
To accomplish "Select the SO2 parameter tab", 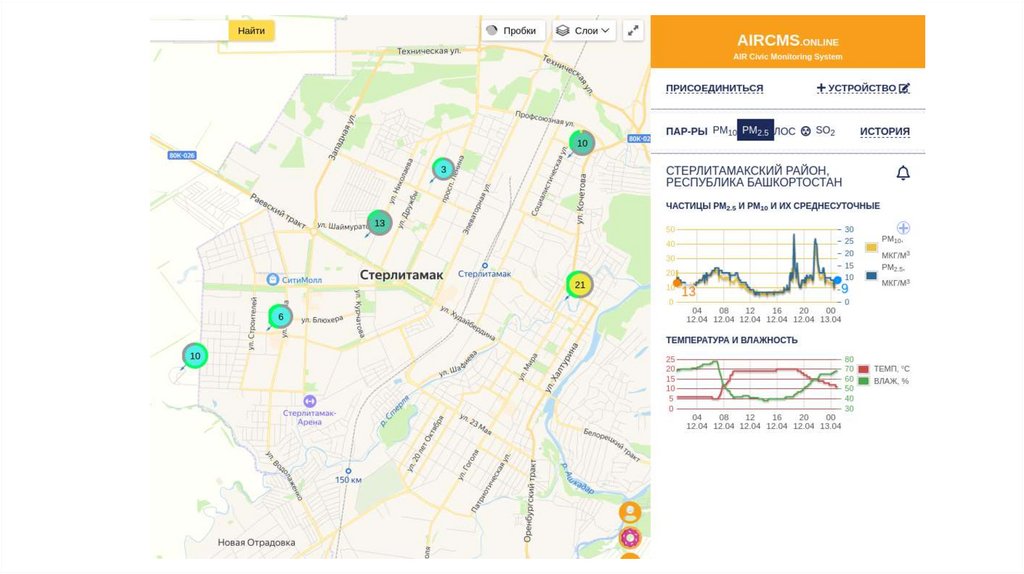I will (825, 131).
